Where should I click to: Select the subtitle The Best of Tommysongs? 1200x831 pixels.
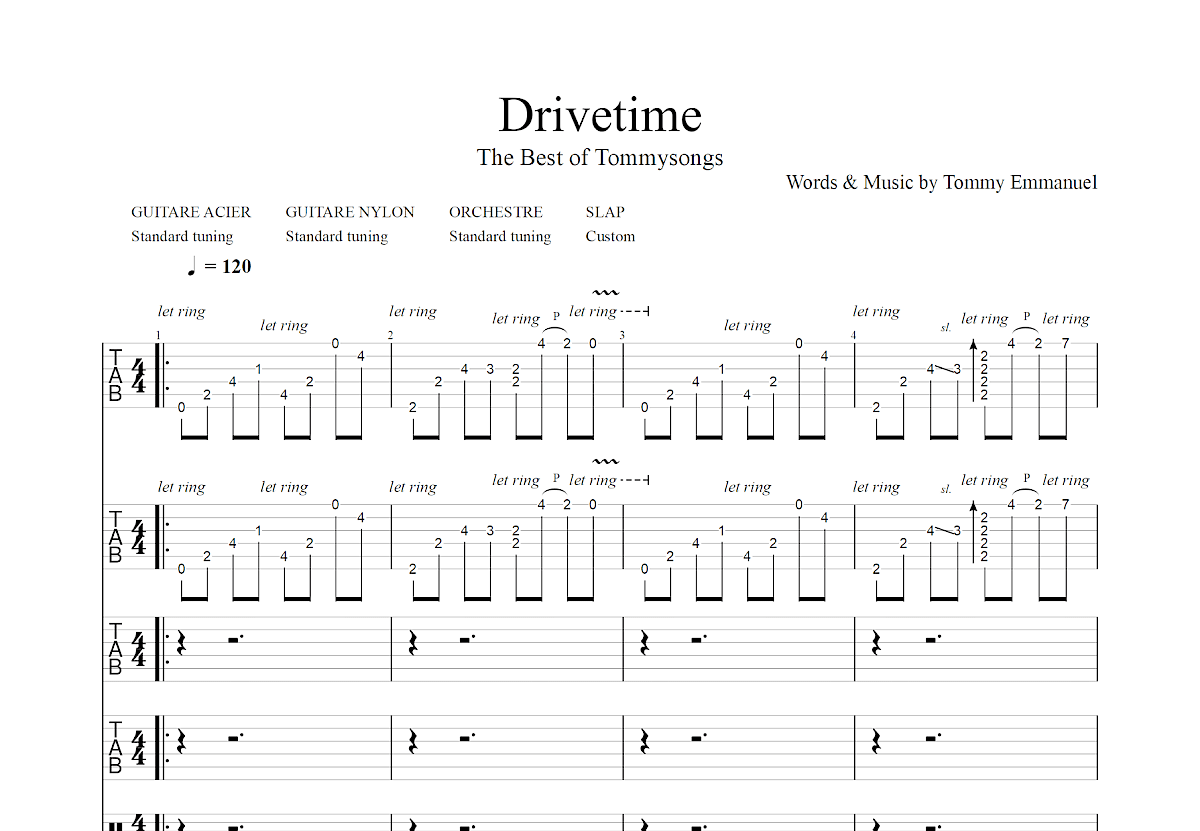pos(601,157)
